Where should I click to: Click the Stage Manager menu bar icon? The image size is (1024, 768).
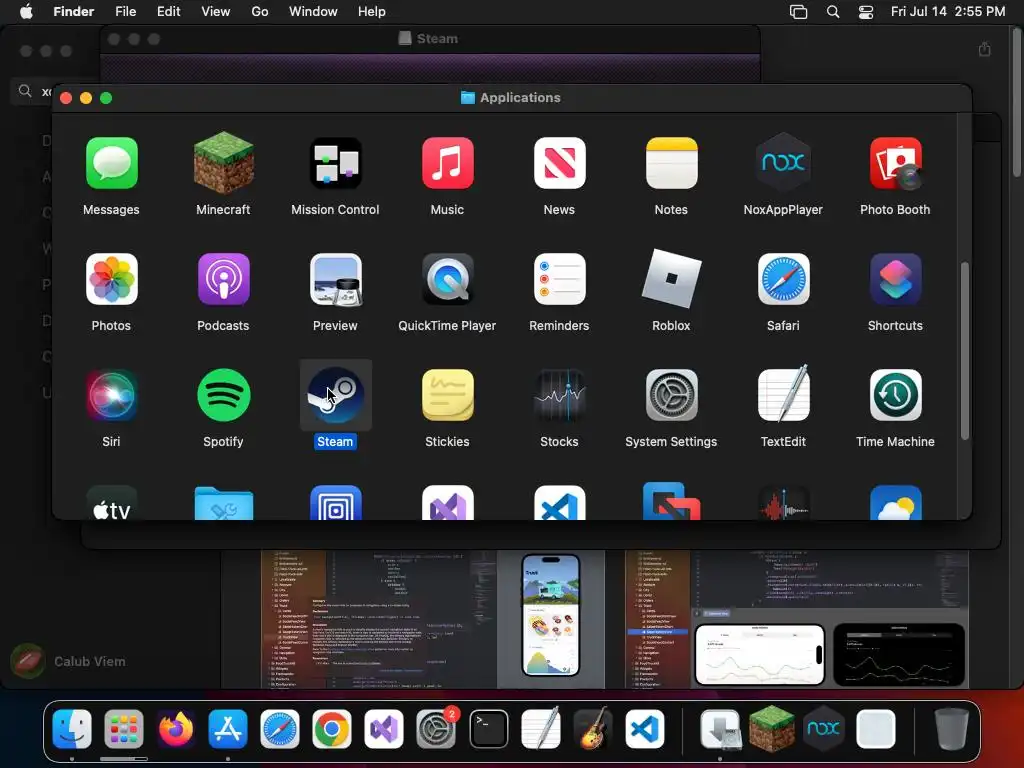(798, 12)
